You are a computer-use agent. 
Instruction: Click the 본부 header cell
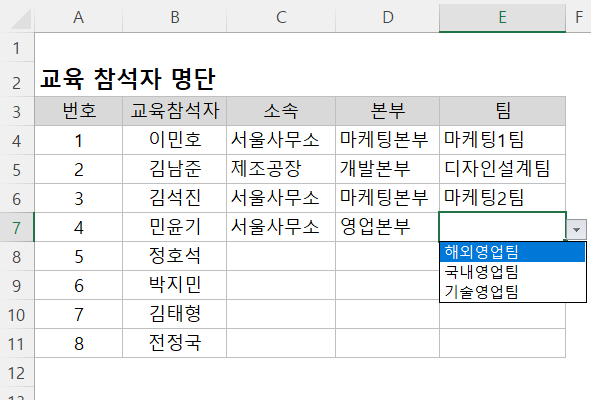387,111
